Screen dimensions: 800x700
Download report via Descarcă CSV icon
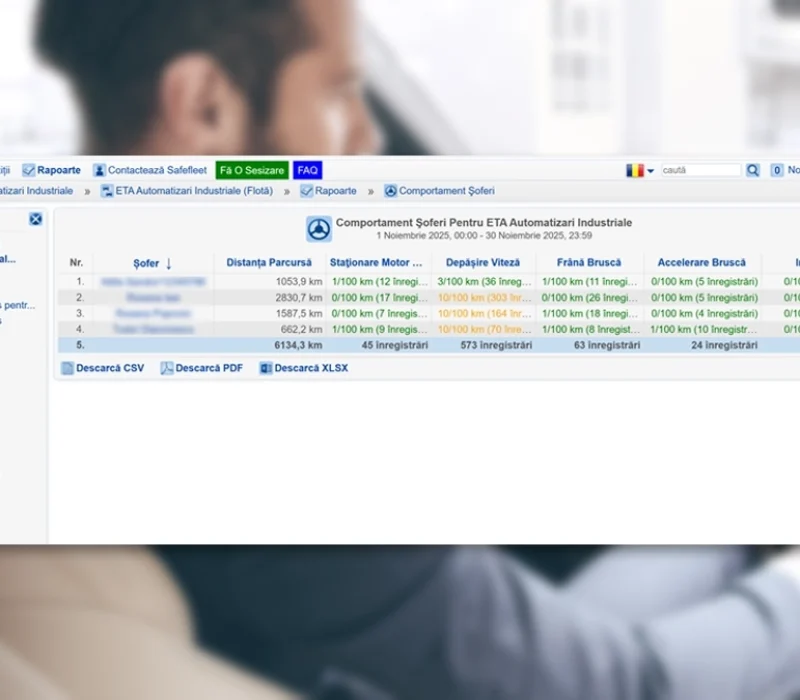[x=68, y=368]
